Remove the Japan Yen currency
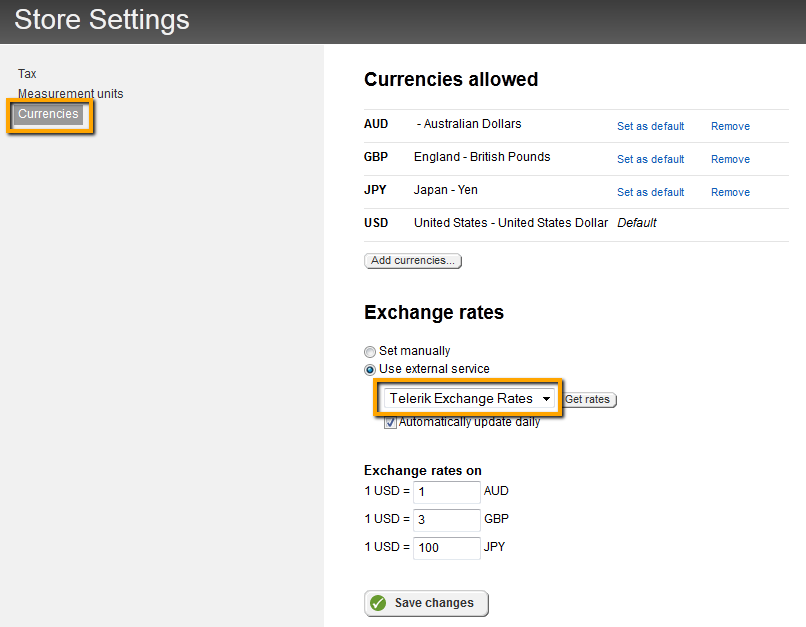 (x=730, y=192)
